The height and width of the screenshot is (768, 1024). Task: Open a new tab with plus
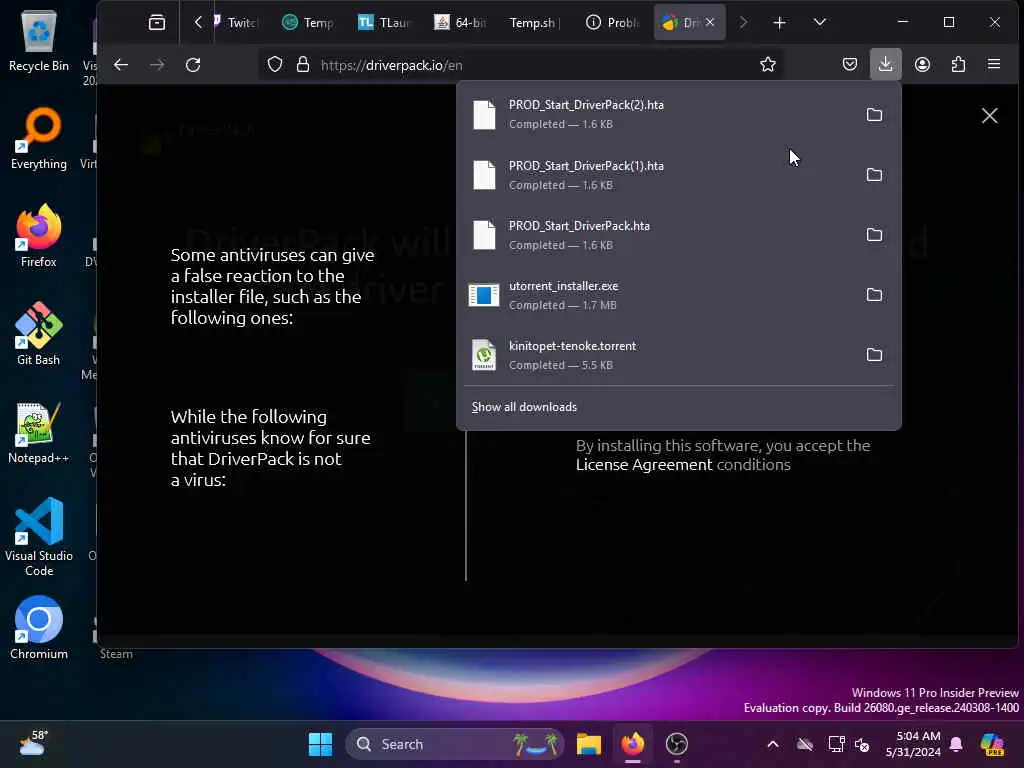[779, 23]
